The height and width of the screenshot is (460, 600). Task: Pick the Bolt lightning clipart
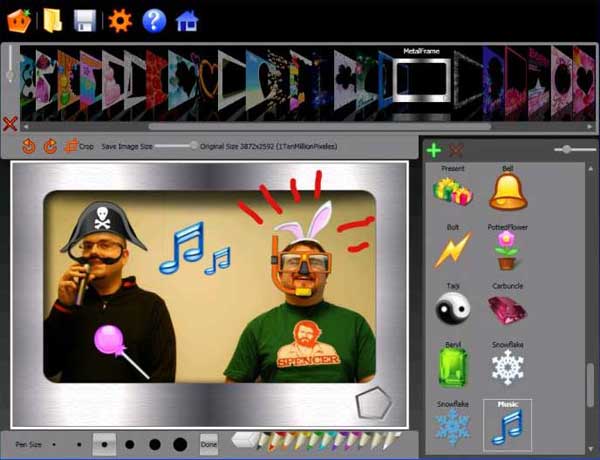tap(452, 250)
